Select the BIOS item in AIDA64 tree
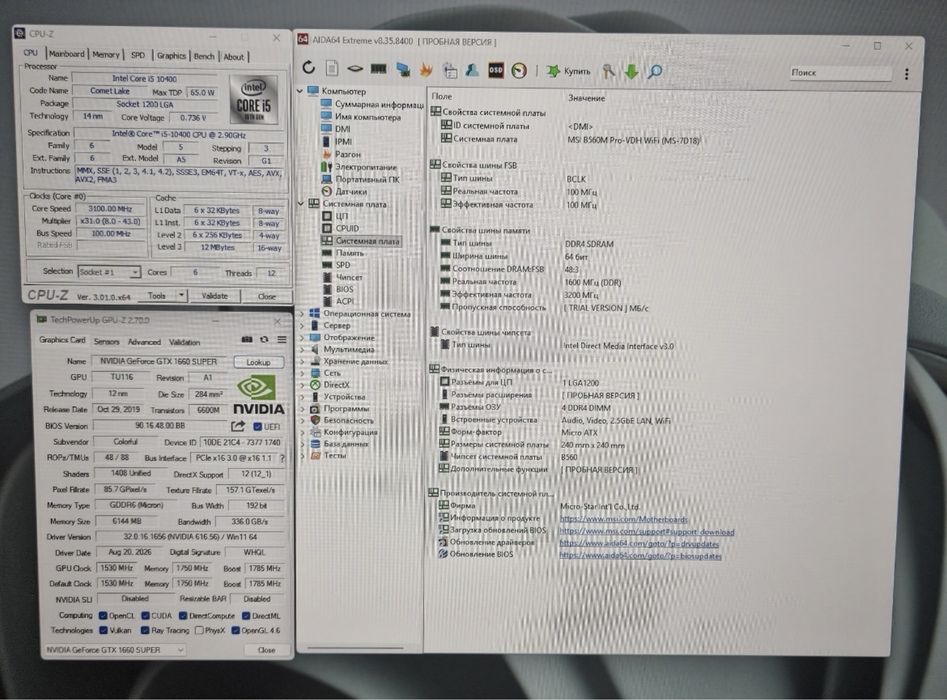Screen dimensions: 947x700 tap(339, 289)
